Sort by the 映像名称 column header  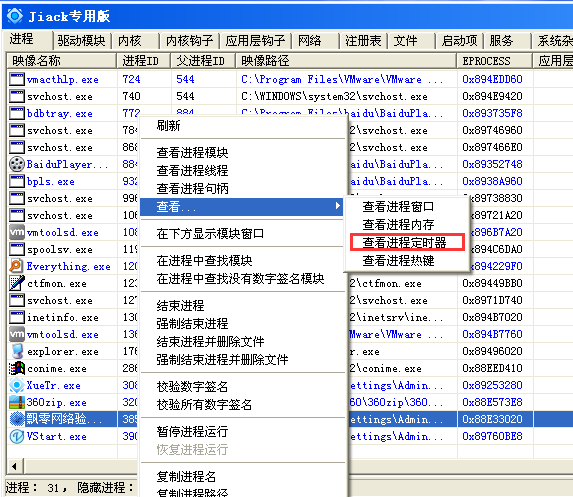point(62,61)
